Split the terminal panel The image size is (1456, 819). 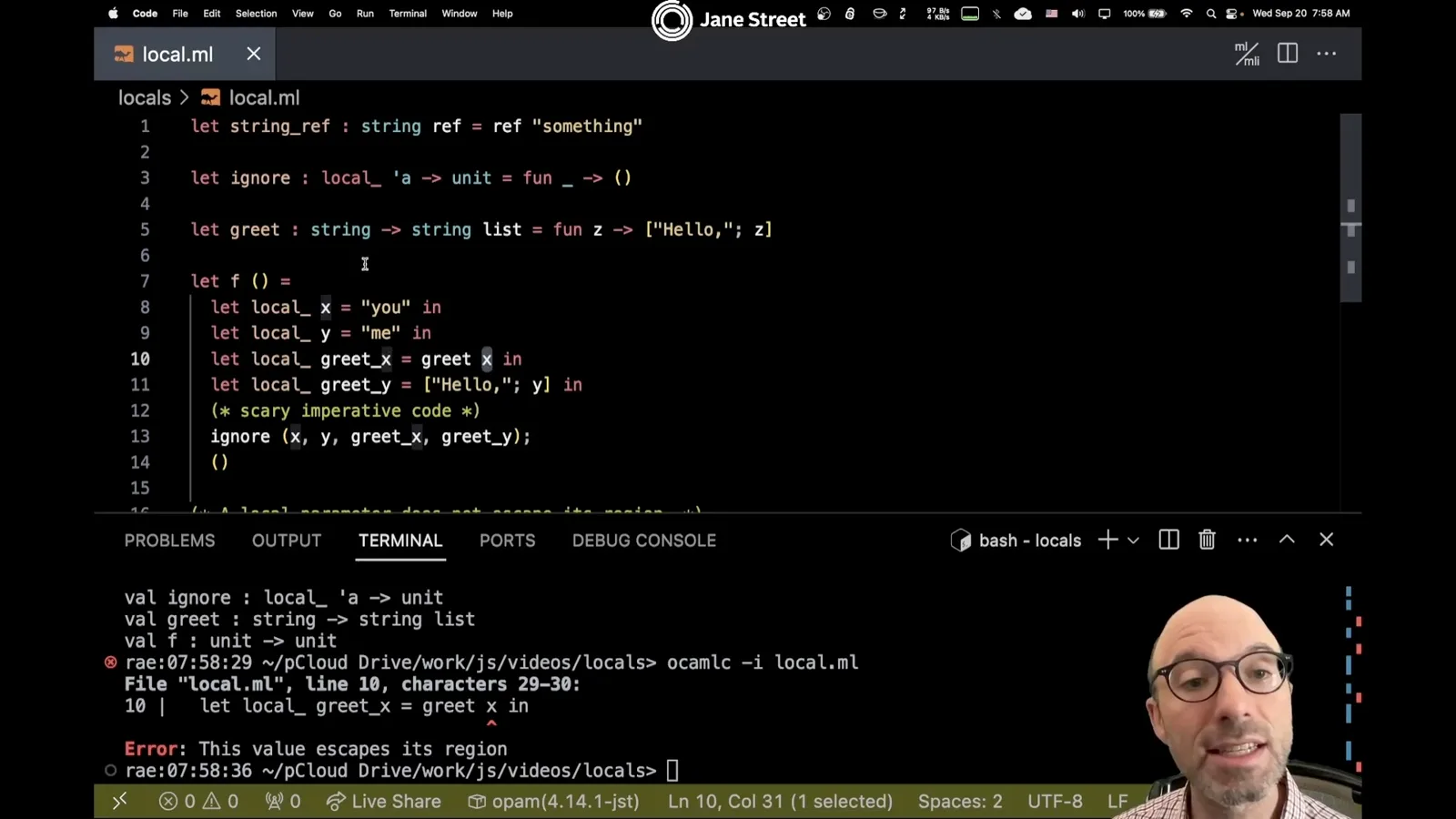tap(1169, 540)
